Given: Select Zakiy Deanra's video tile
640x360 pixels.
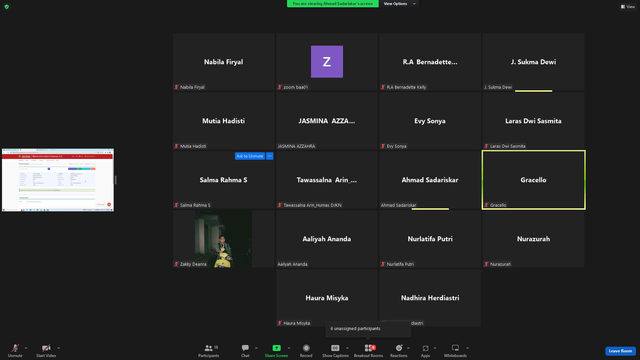Looking at the screenshot, I should (x=223, y=239).
